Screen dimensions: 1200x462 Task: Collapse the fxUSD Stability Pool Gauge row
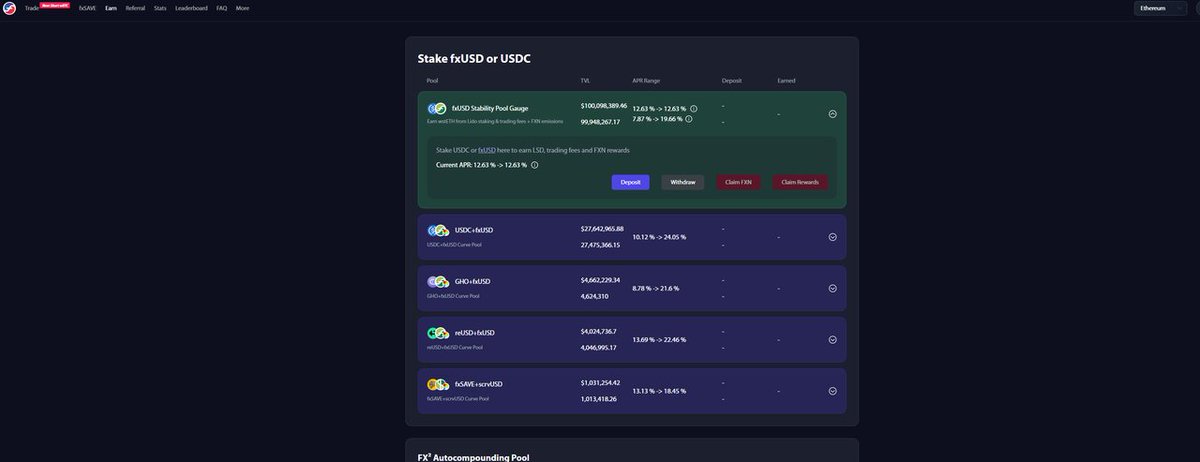point(832,113)
